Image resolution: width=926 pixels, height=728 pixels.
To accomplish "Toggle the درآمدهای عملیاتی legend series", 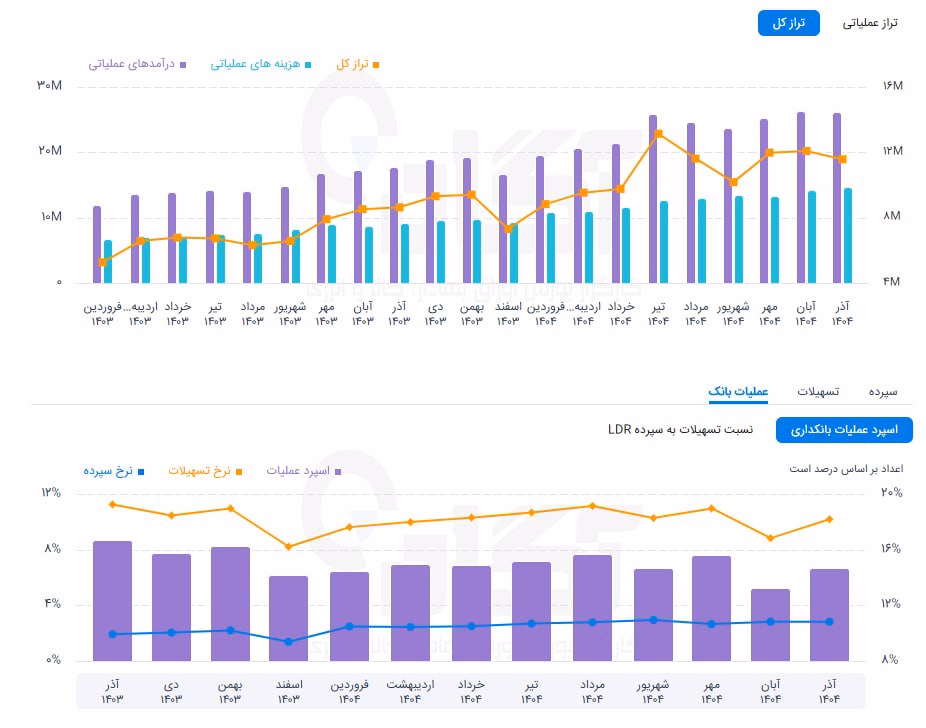I will [x=137, y=64].
